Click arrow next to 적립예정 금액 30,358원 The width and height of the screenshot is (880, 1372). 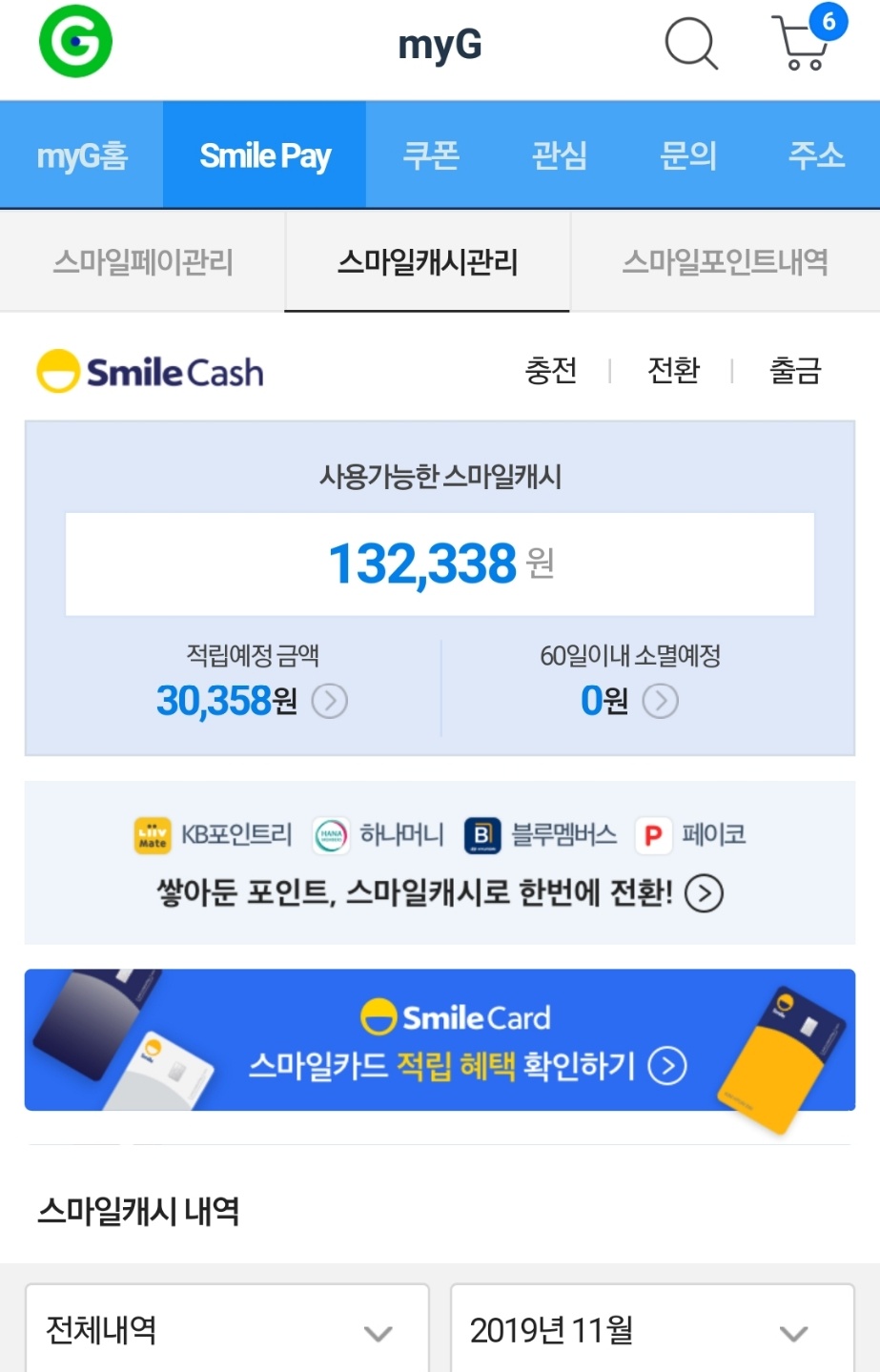pyautogui.click(x=330, y=702)
